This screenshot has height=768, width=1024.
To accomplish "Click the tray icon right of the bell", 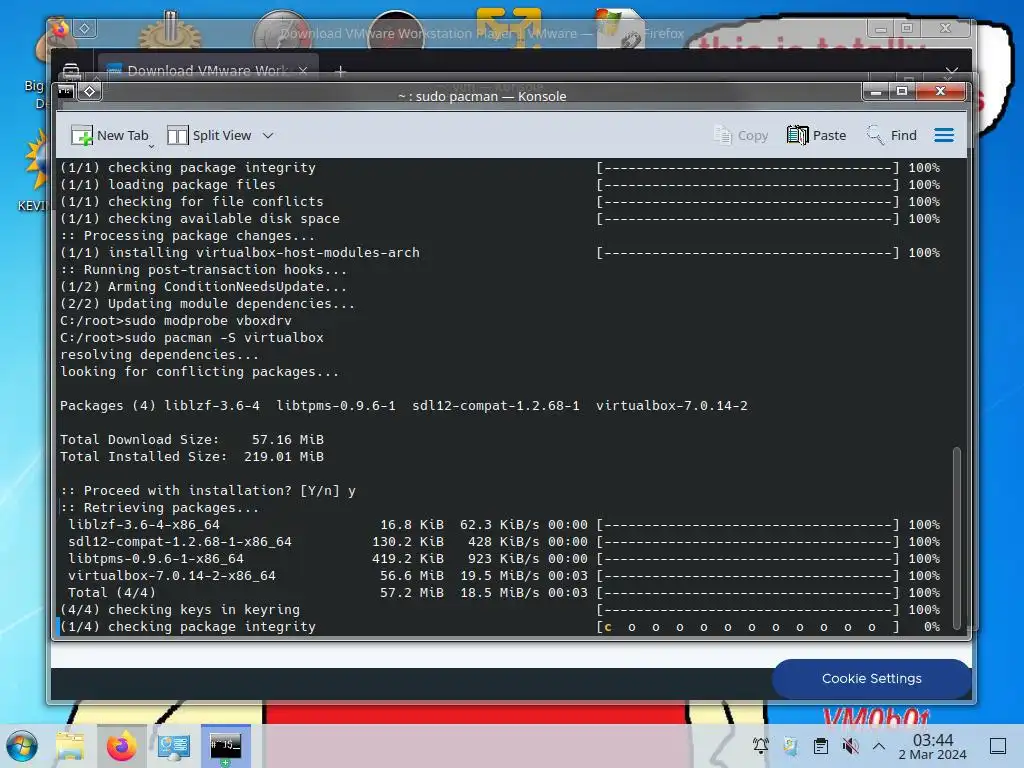I will coord(790,746).
